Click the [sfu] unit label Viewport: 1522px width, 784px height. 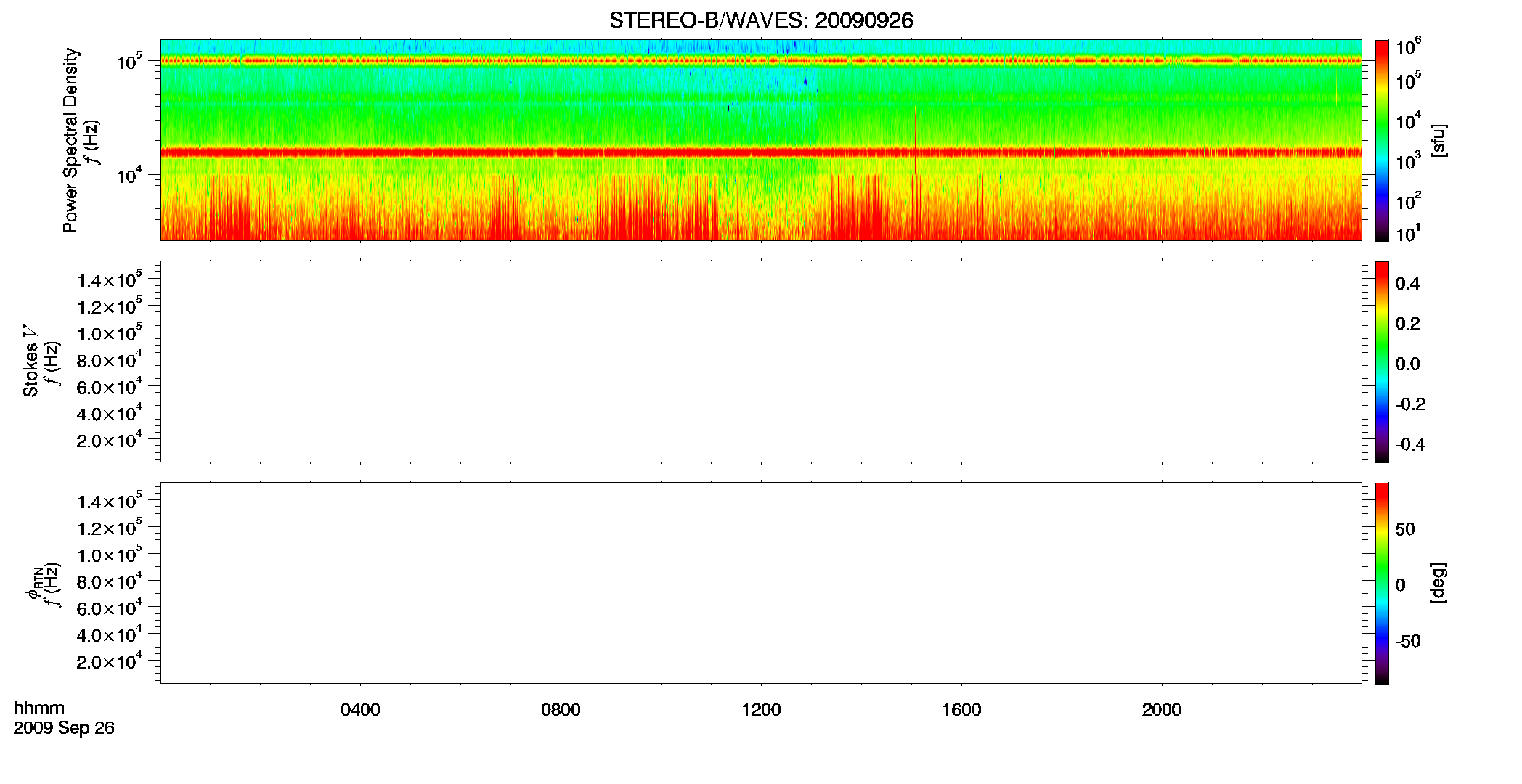pos(1438,141)
